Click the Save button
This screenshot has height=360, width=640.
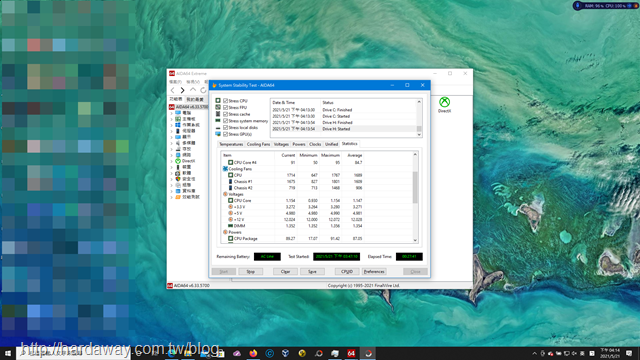click(x=312, y=271)
